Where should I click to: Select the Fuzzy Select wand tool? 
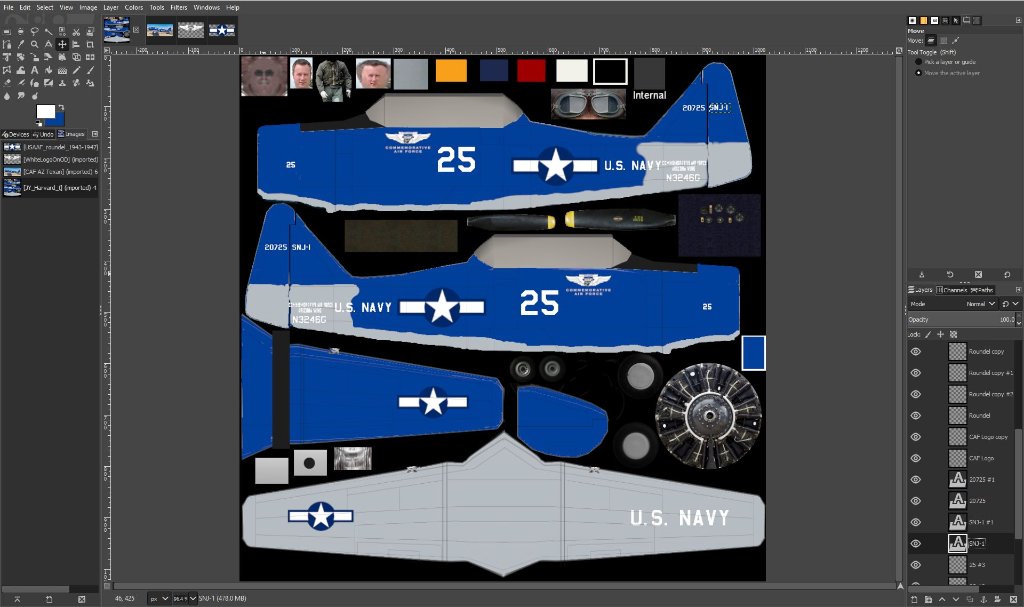[48, 31]
